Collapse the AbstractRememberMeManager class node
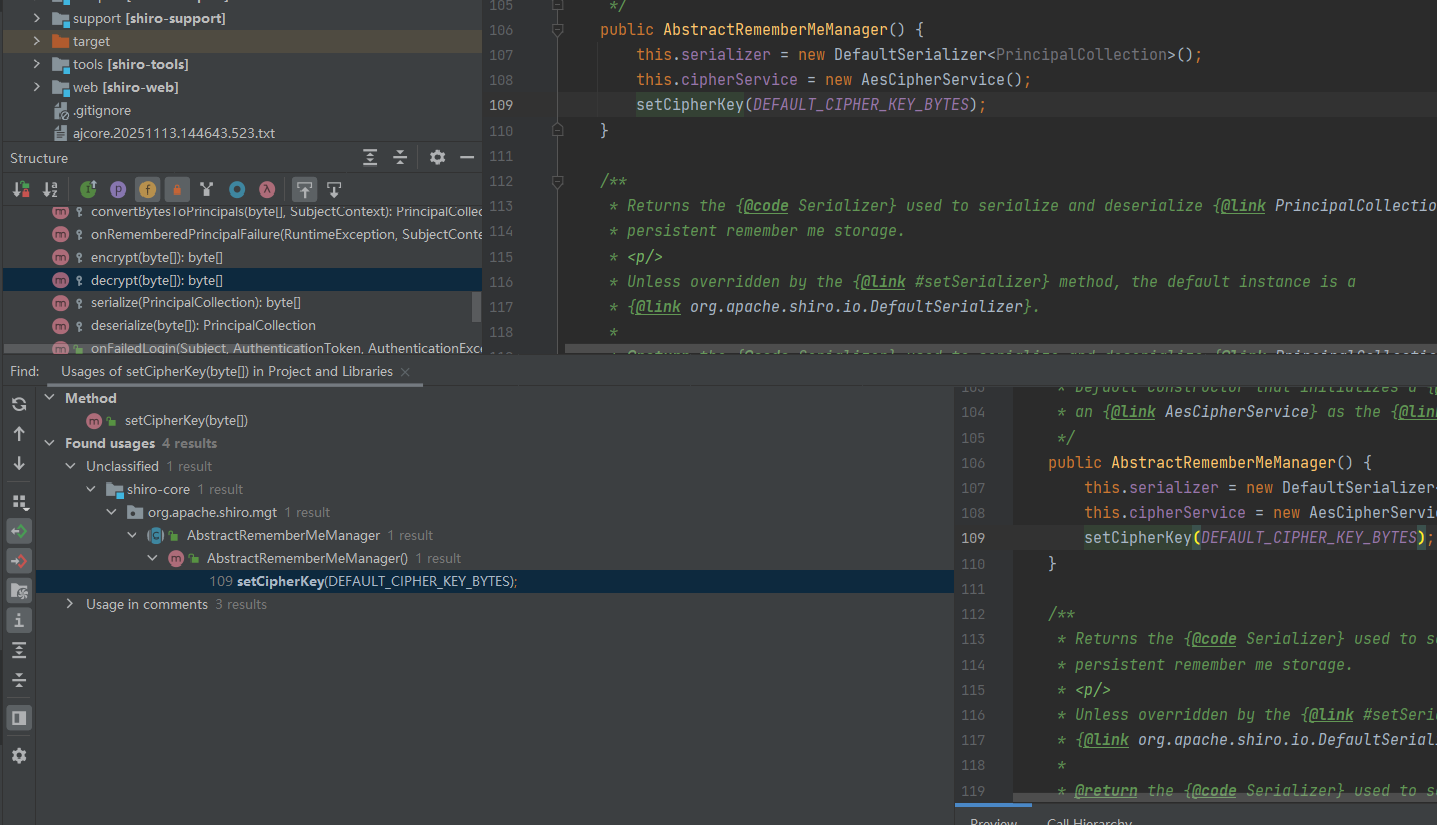 (x=132, y=535)
